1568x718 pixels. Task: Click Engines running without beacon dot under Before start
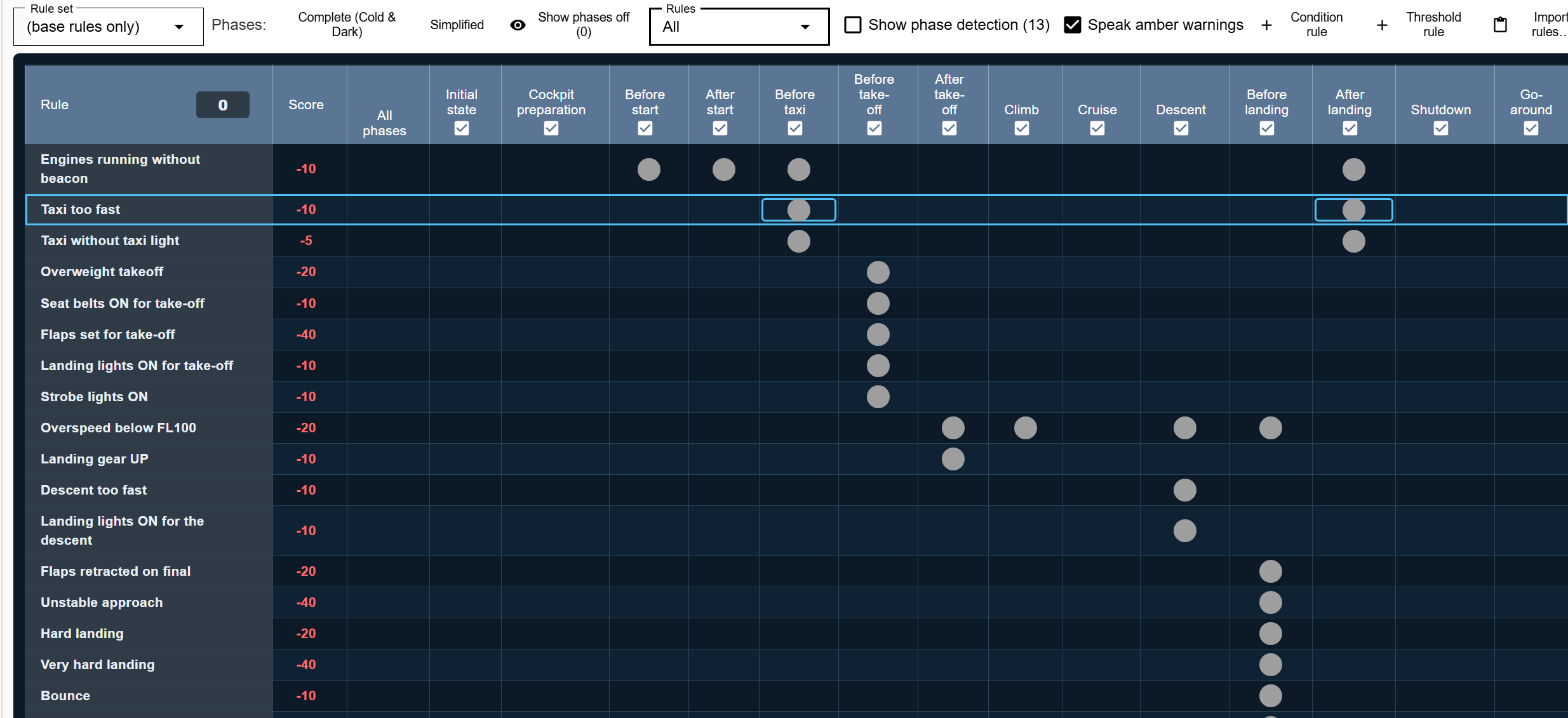click(x=649, y=170)
